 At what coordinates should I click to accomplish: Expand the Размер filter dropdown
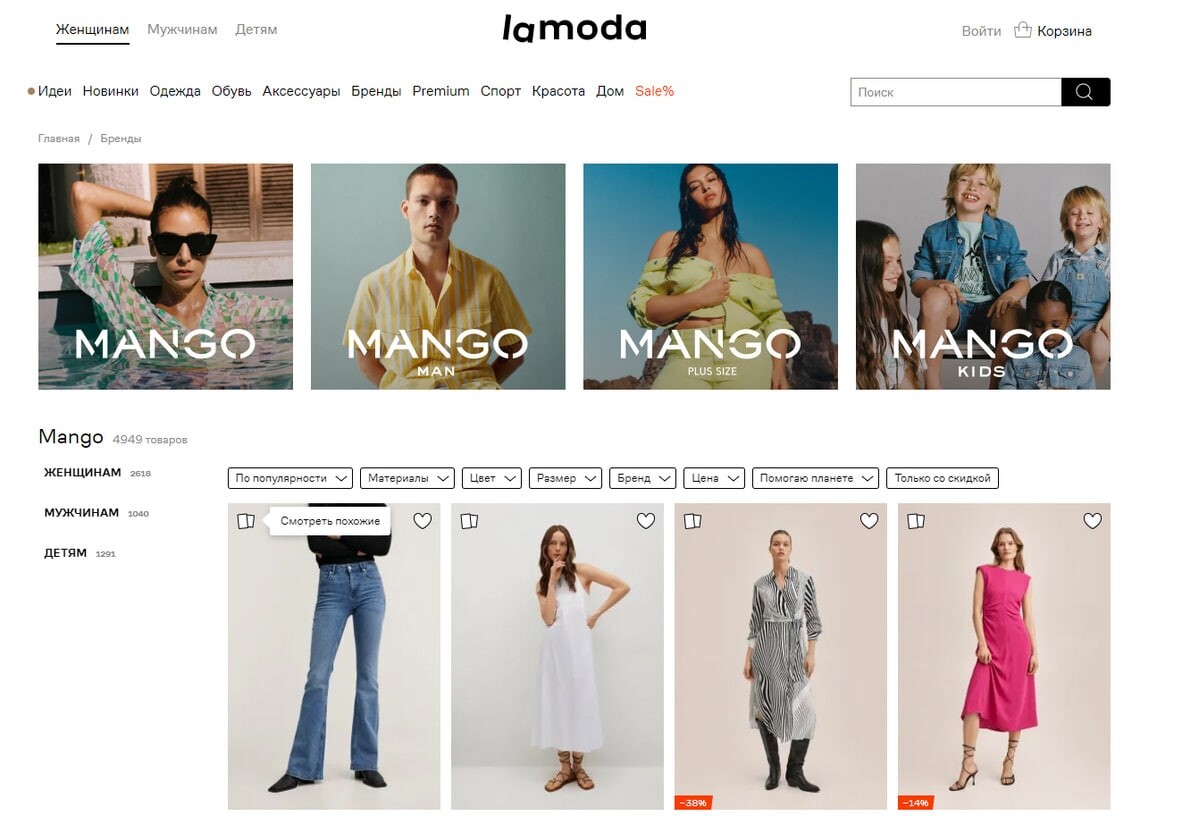point(565,478)
